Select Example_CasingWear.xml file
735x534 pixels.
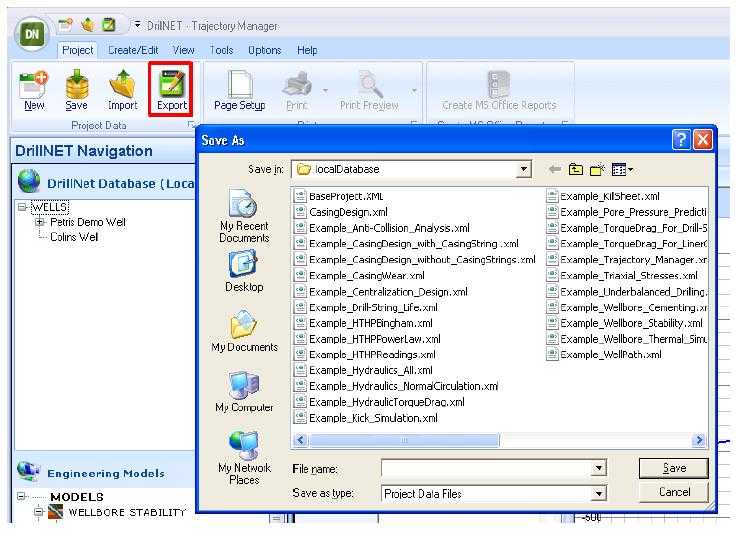[360, 275]
